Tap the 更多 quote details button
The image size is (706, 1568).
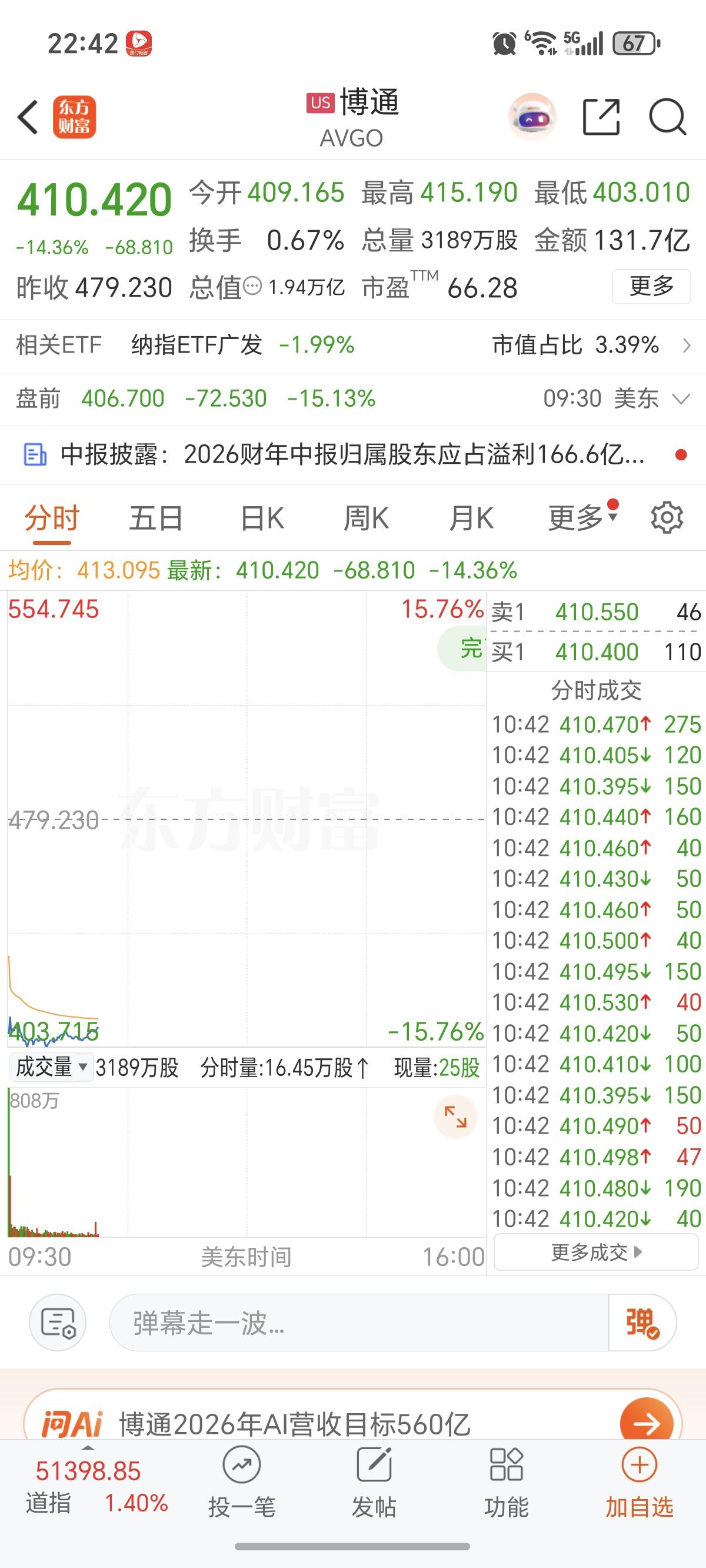pos(651,286)
